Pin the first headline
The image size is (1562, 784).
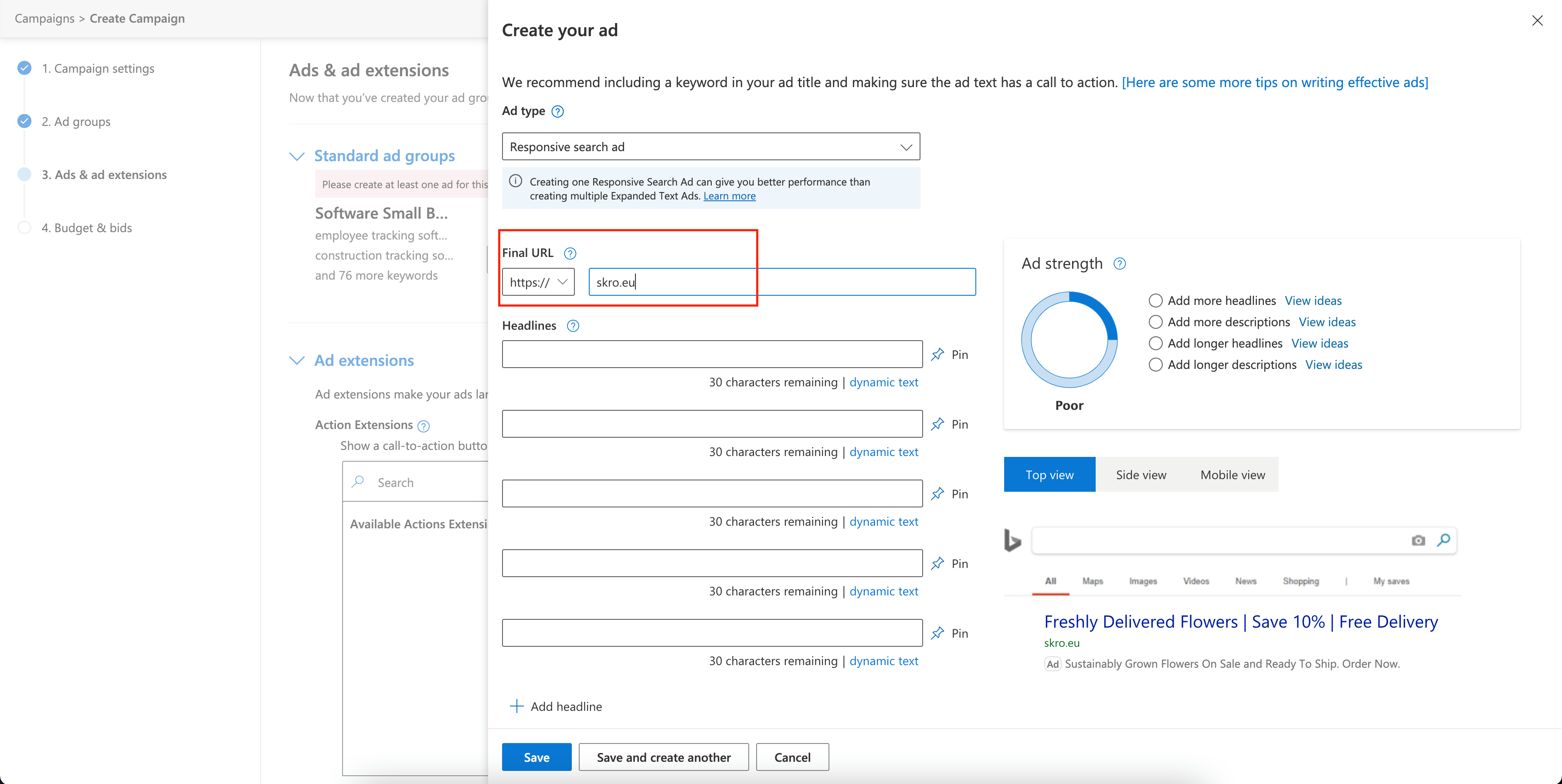tap(950, 355)
